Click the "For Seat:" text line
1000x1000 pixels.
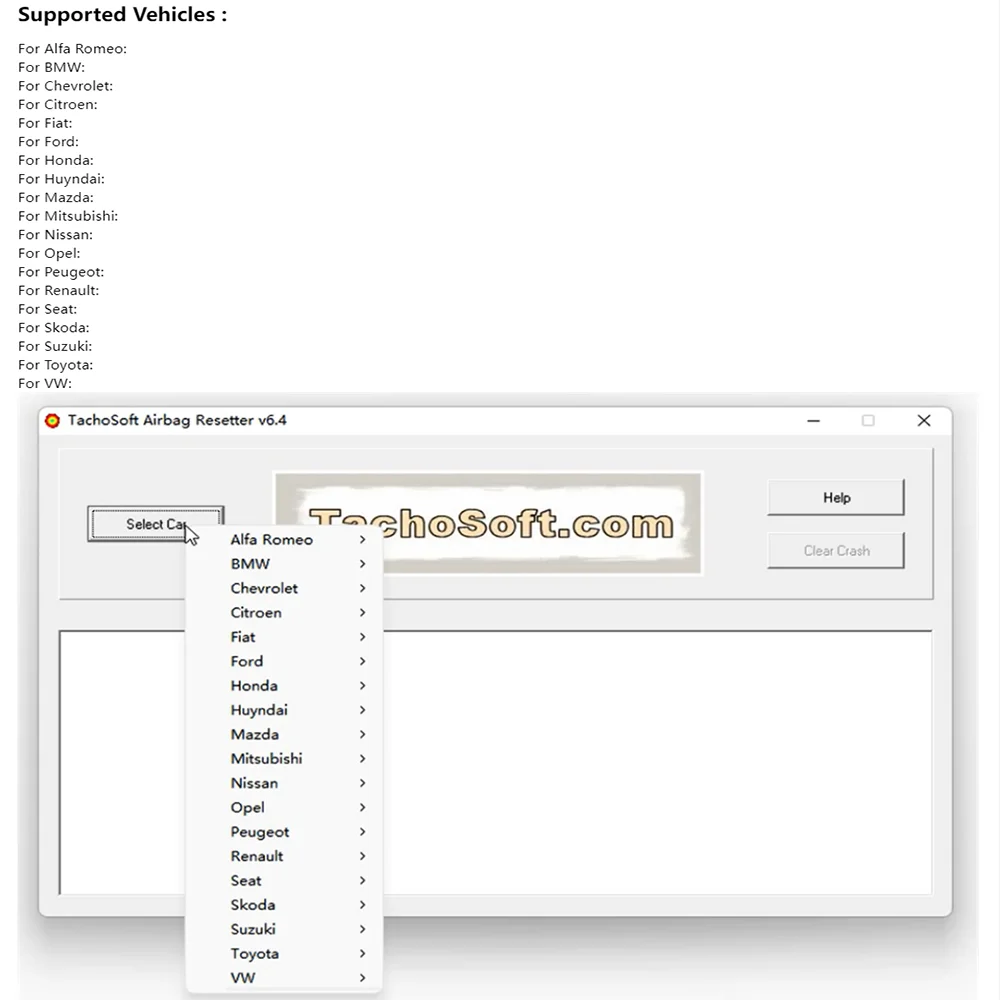(48, 309)
